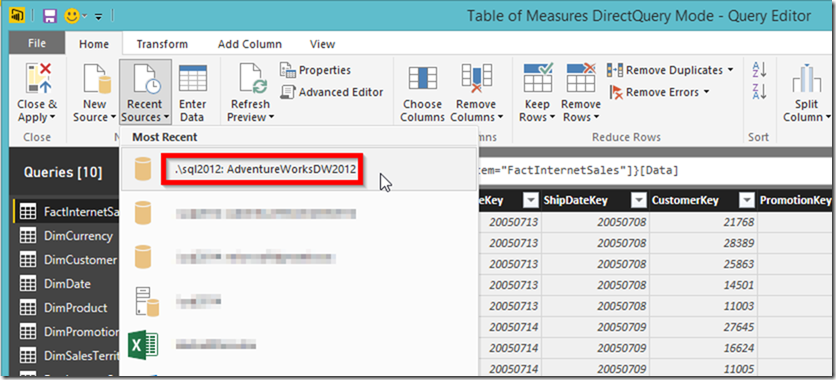Click the first blurred database entry icon below AdventureWorksDW2012
This screenshot has height=380, width=836.
coord(143,213)
